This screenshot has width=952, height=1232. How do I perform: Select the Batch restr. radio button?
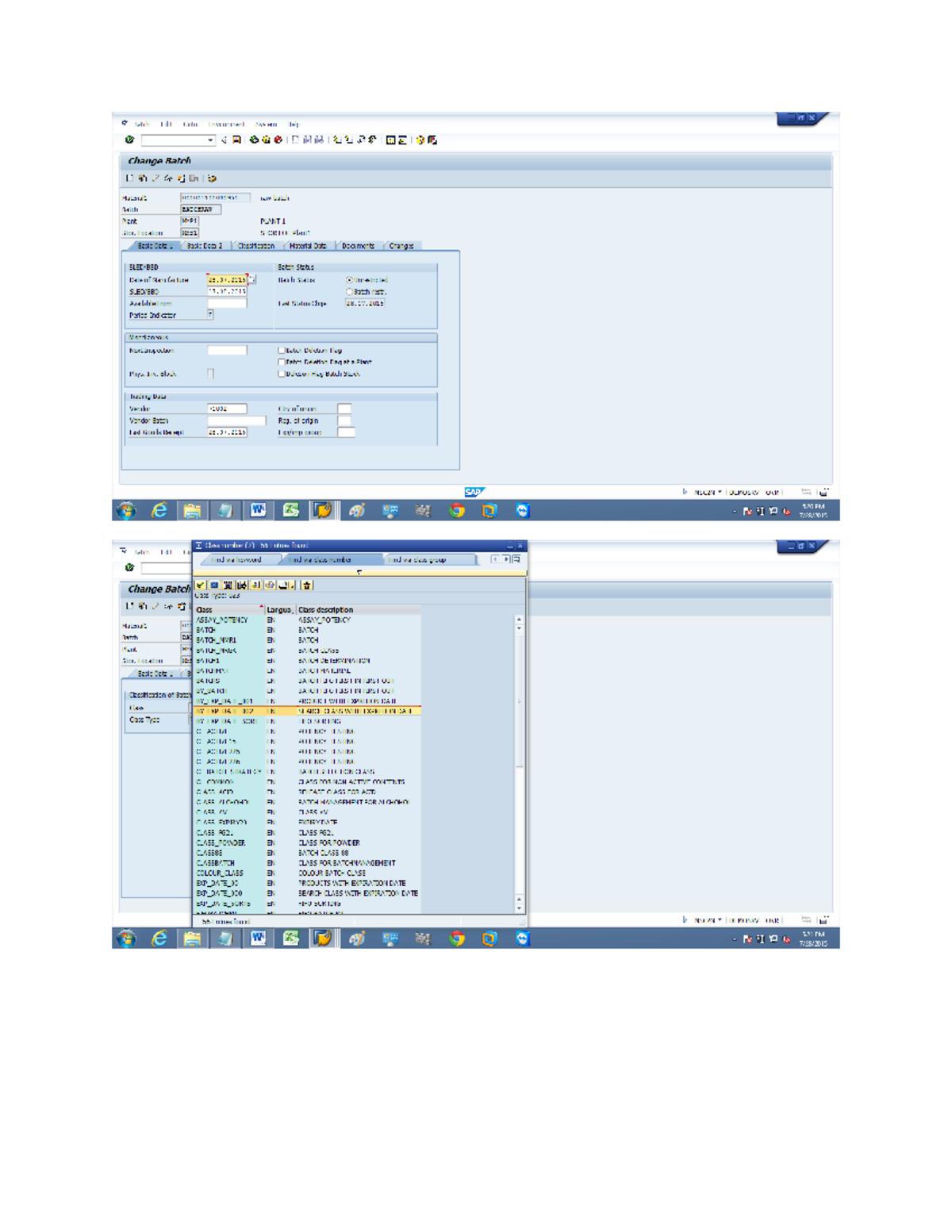349,292
